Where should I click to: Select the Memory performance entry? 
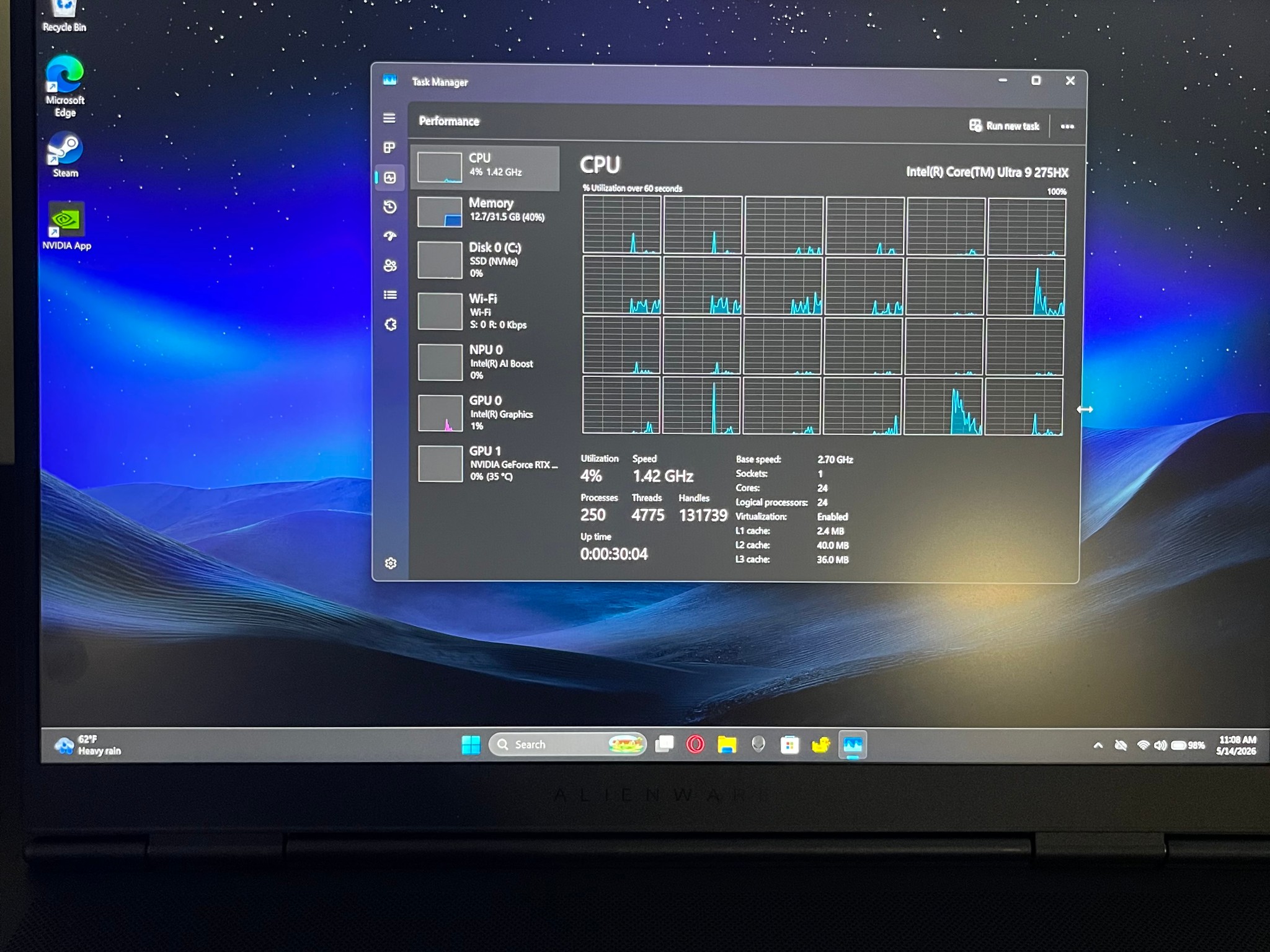[x=486, y=212]
